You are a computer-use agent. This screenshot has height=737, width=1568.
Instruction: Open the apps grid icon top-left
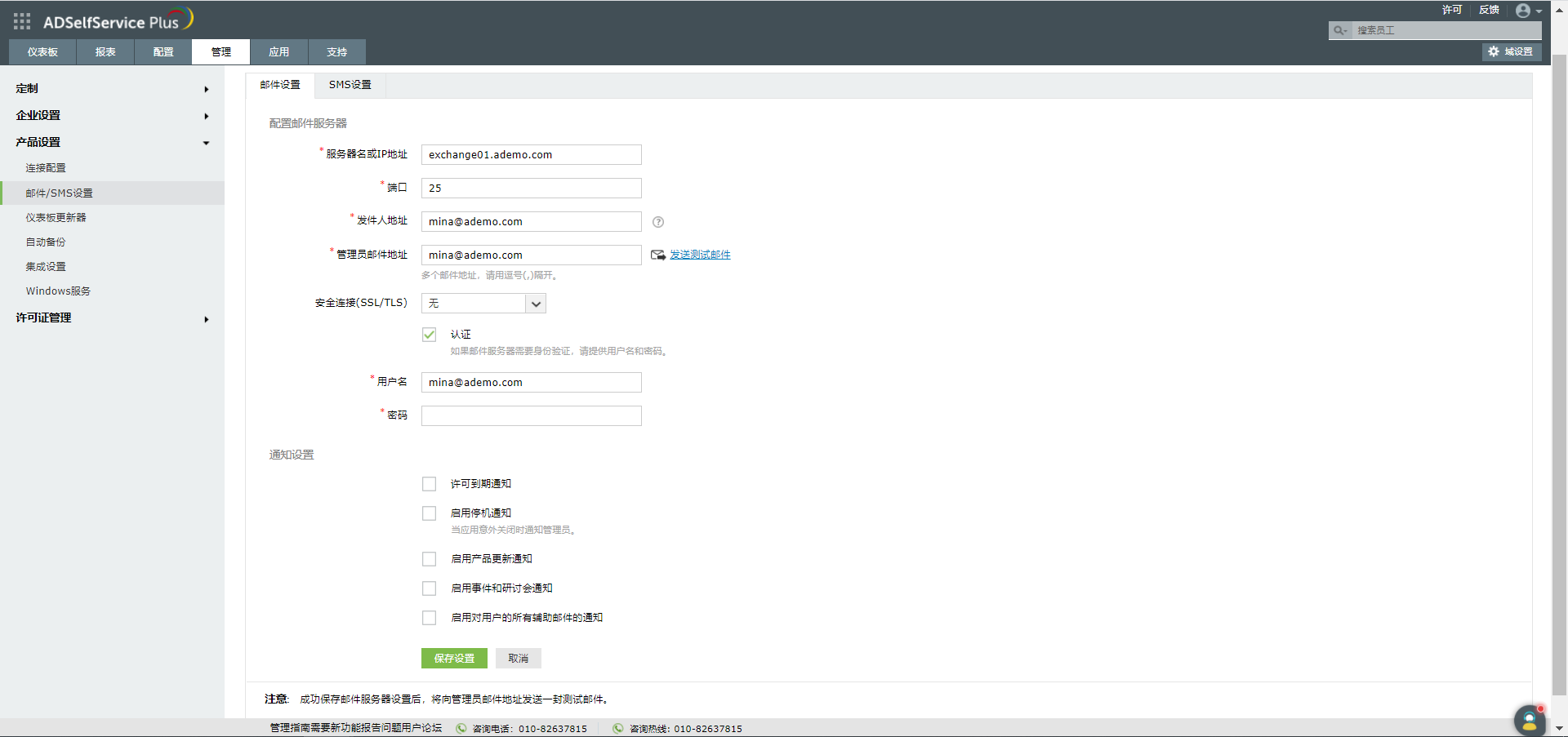click(x=21, y=21)
